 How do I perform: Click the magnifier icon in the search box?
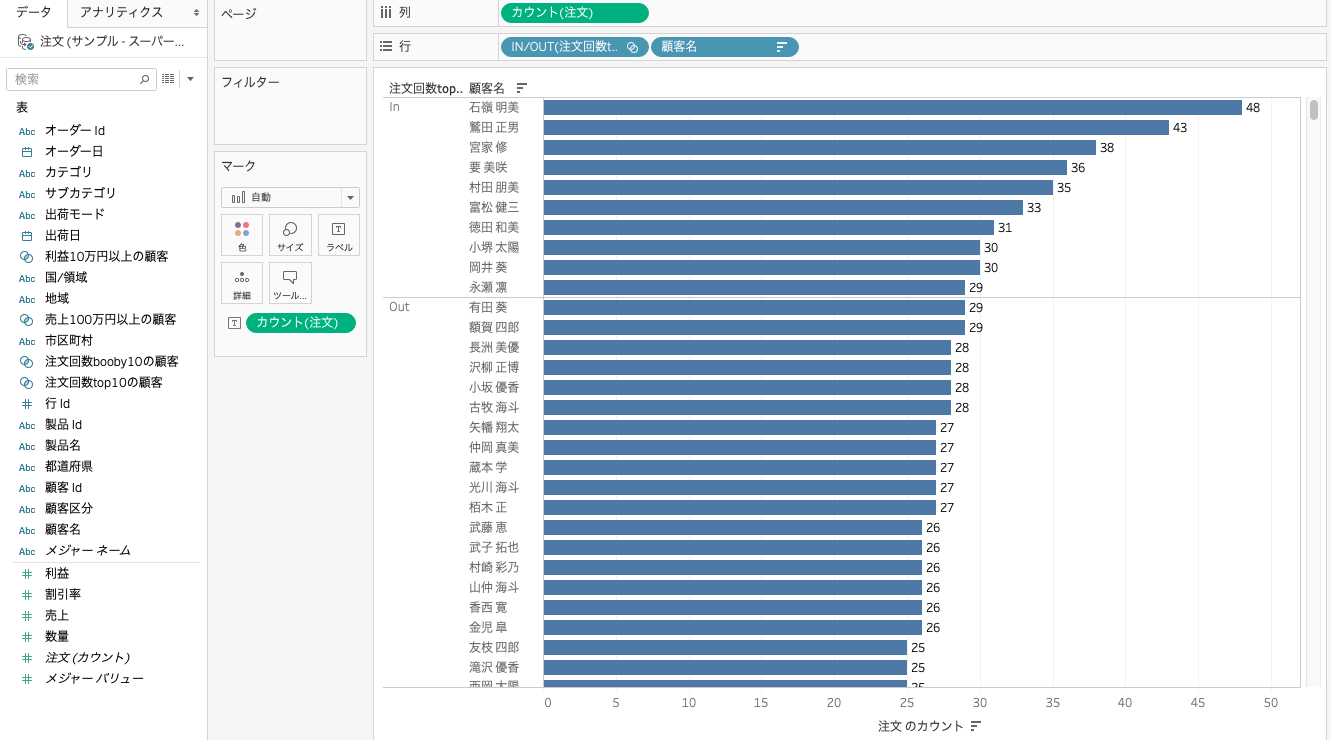click(x=144, y=79)
